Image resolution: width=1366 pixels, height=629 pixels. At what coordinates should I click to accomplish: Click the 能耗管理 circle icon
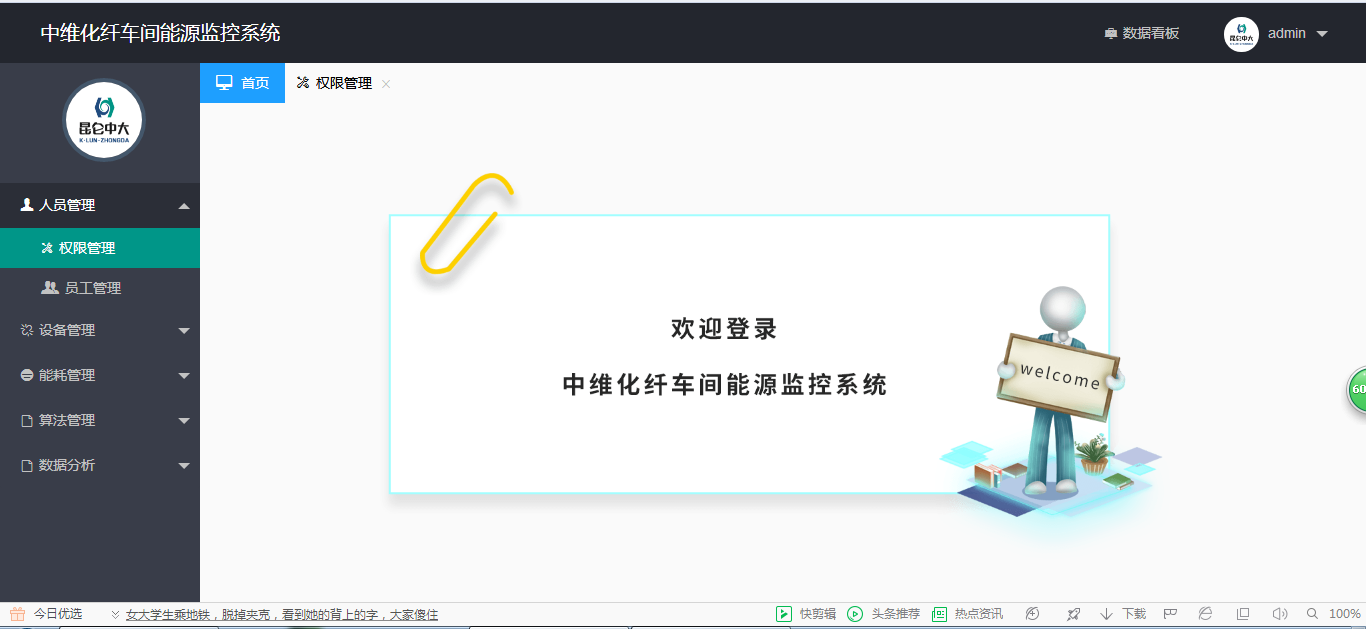(27, 375)
